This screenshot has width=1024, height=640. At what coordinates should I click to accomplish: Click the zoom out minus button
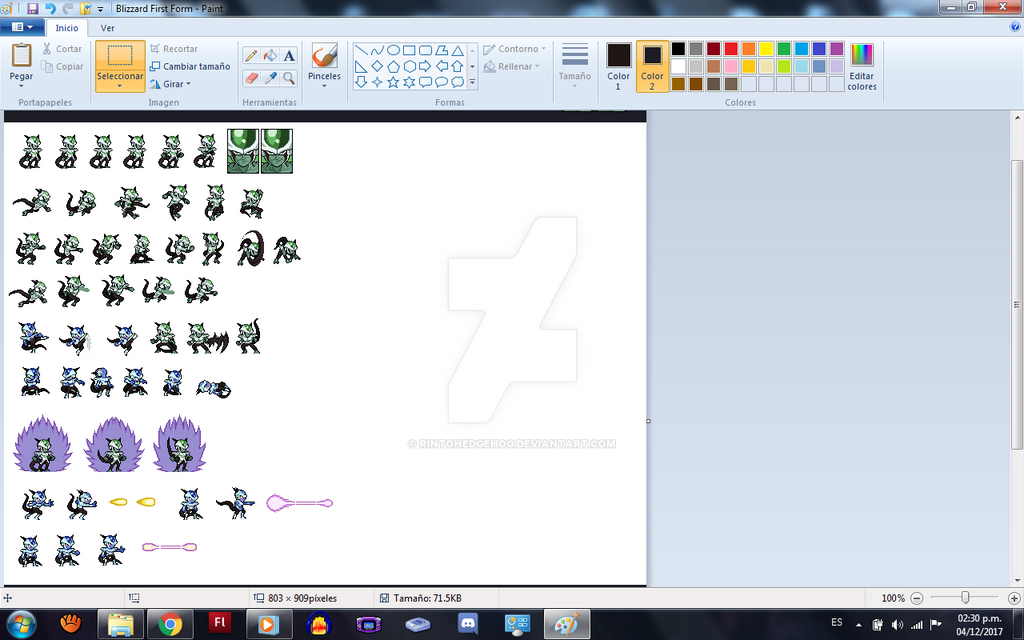(x=916, y=598)
